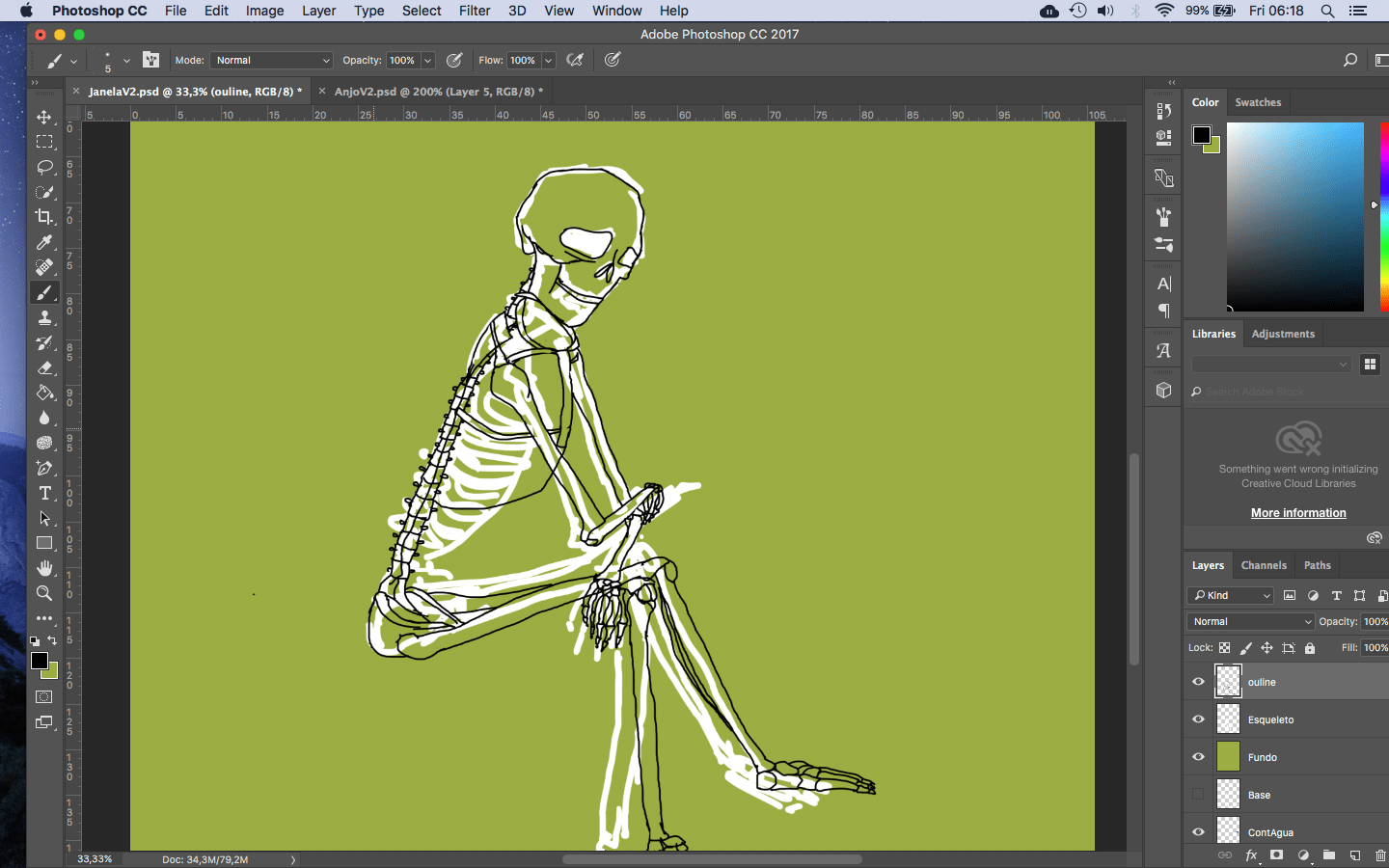Select the Move tool
Image resolution: width=1389 pixels, height=868 pixels.
pos(44,117)
